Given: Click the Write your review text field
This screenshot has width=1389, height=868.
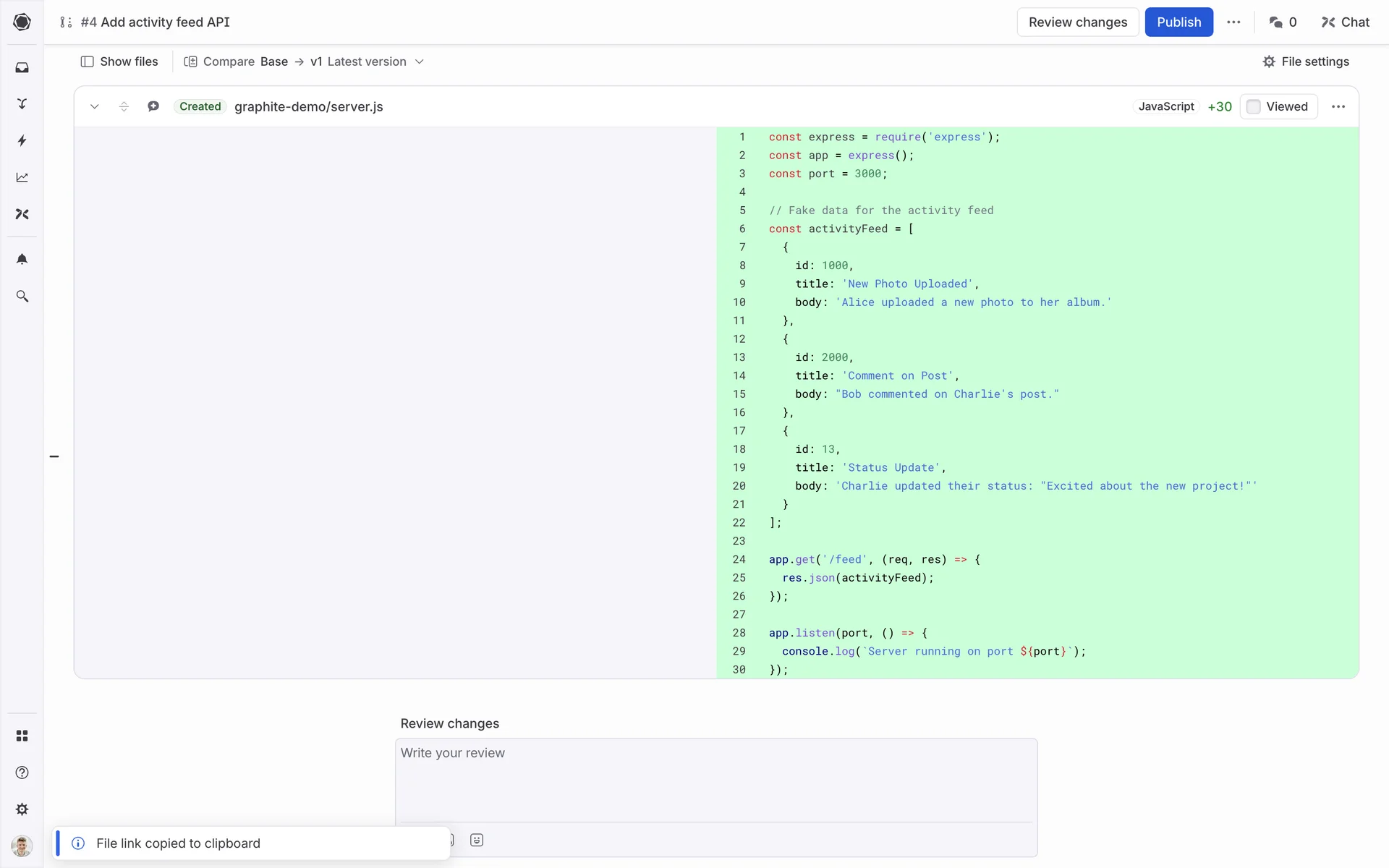Looking at the screenshot, I should (x=715, y=778).
